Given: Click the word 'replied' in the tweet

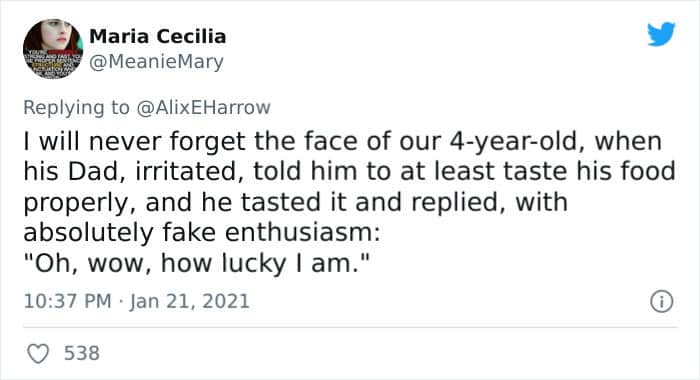Looking at the screenshot, I should [459, 203].
